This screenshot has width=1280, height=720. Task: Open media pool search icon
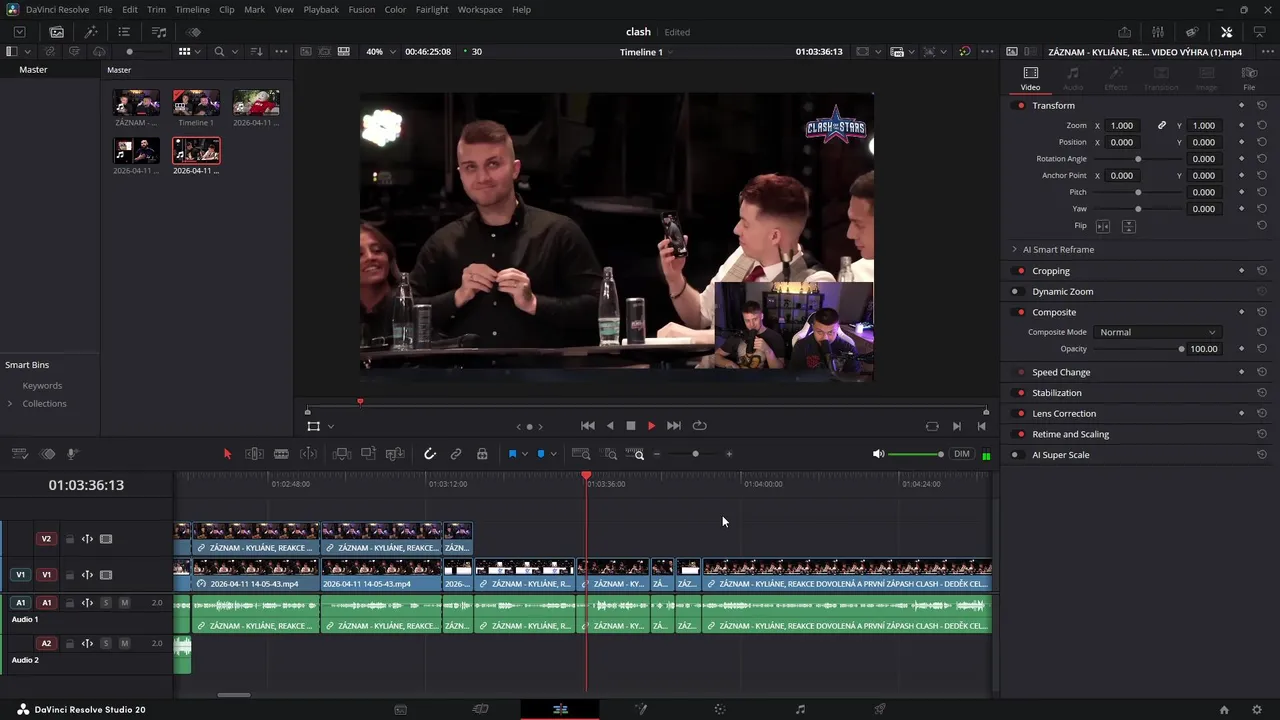pyautogui.click(x=219, y=52)
